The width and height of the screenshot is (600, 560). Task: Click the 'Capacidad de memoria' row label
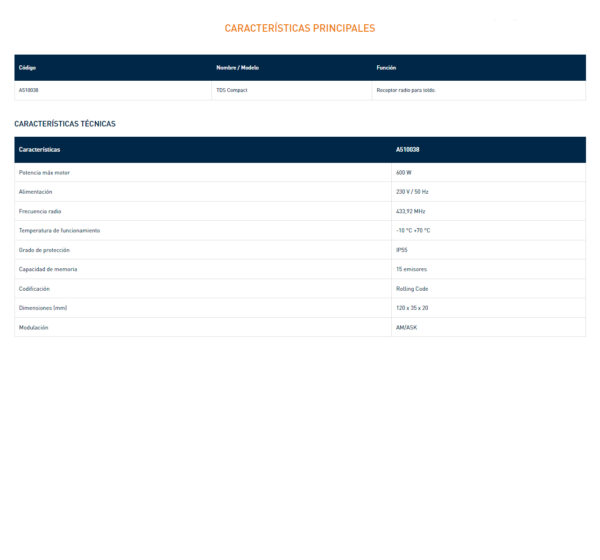(x=48, y=269)
